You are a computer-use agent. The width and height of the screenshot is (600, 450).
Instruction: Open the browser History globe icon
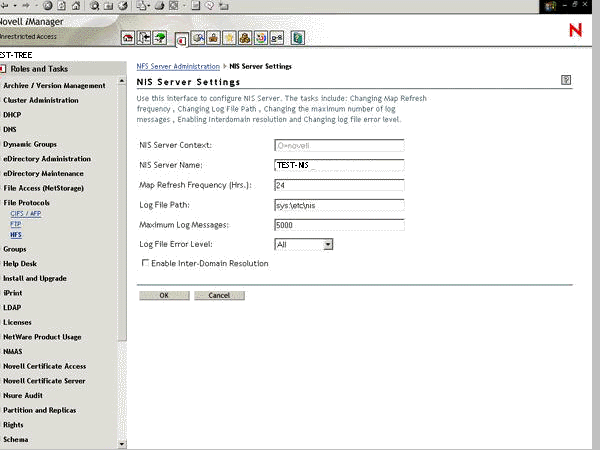point(123,6)
